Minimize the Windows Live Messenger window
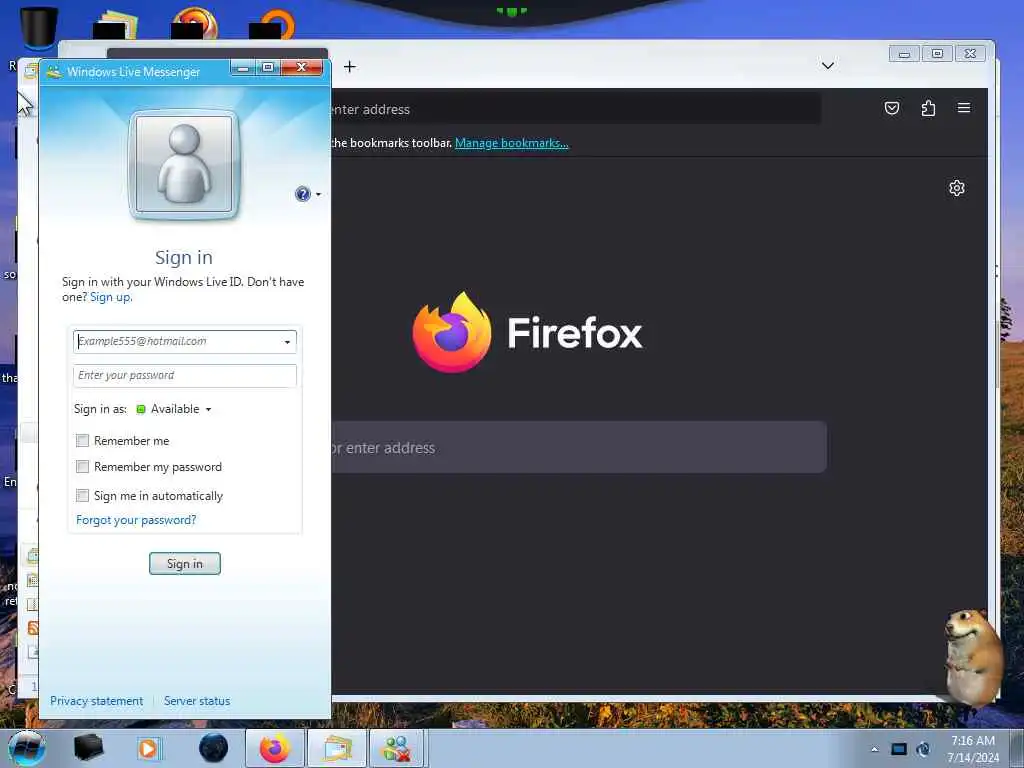The width and height of the screenshot is (1024, 768). [243, 67]
